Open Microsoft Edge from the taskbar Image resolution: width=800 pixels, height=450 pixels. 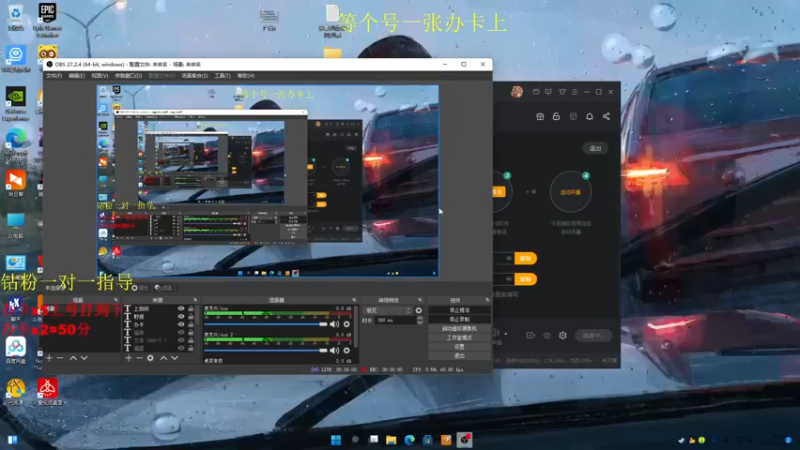(x=410, y=440)
